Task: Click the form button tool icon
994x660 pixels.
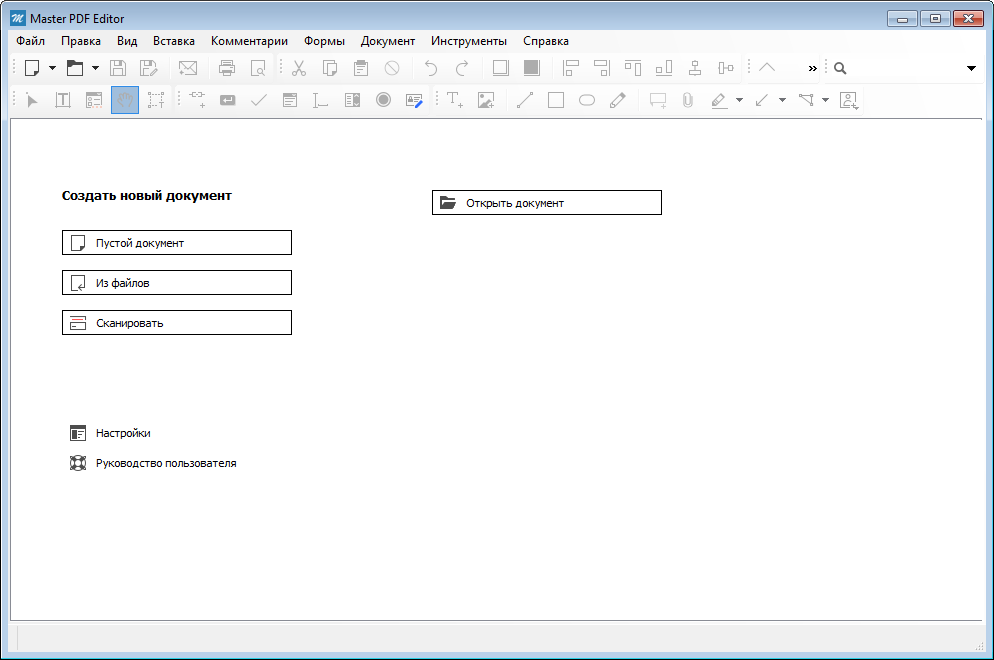Action: pyautogui.click(x=228, y=100)
